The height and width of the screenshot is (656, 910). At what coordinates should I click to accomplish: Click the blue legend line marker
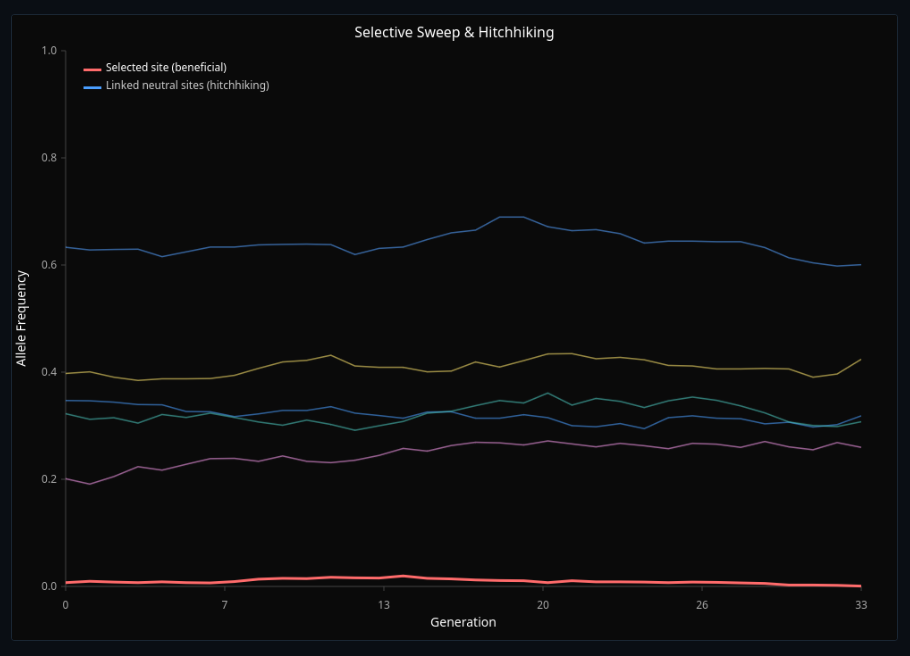(91, 85)
